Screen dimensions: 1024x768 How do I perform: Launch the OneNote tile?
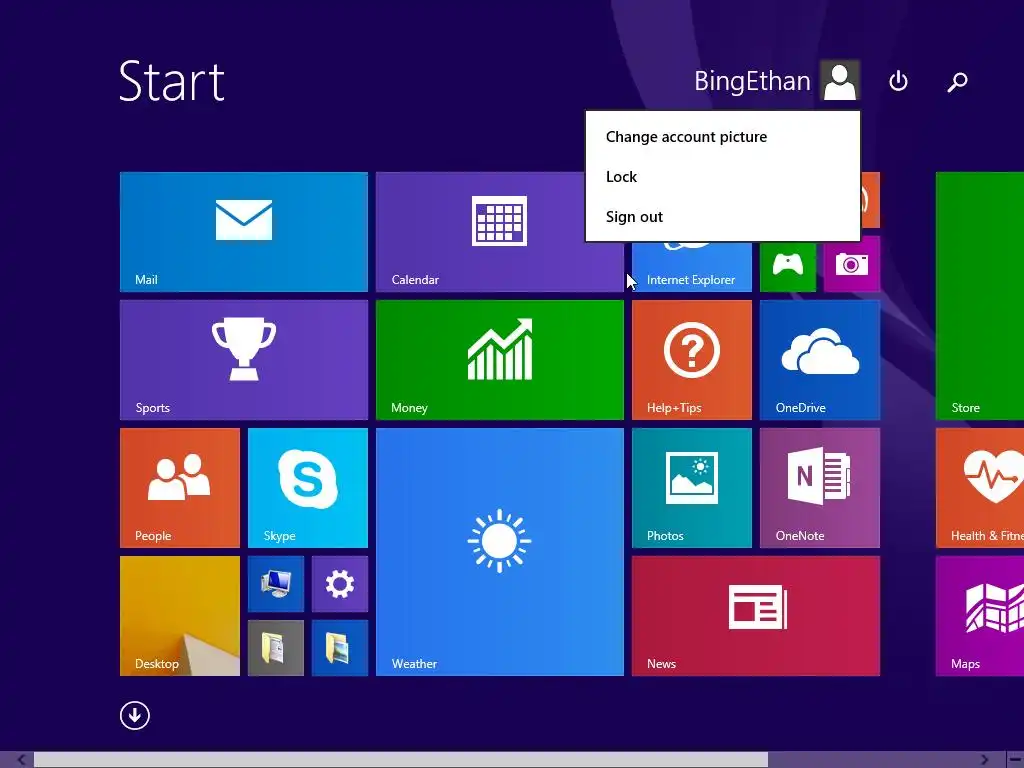point(820,488)
